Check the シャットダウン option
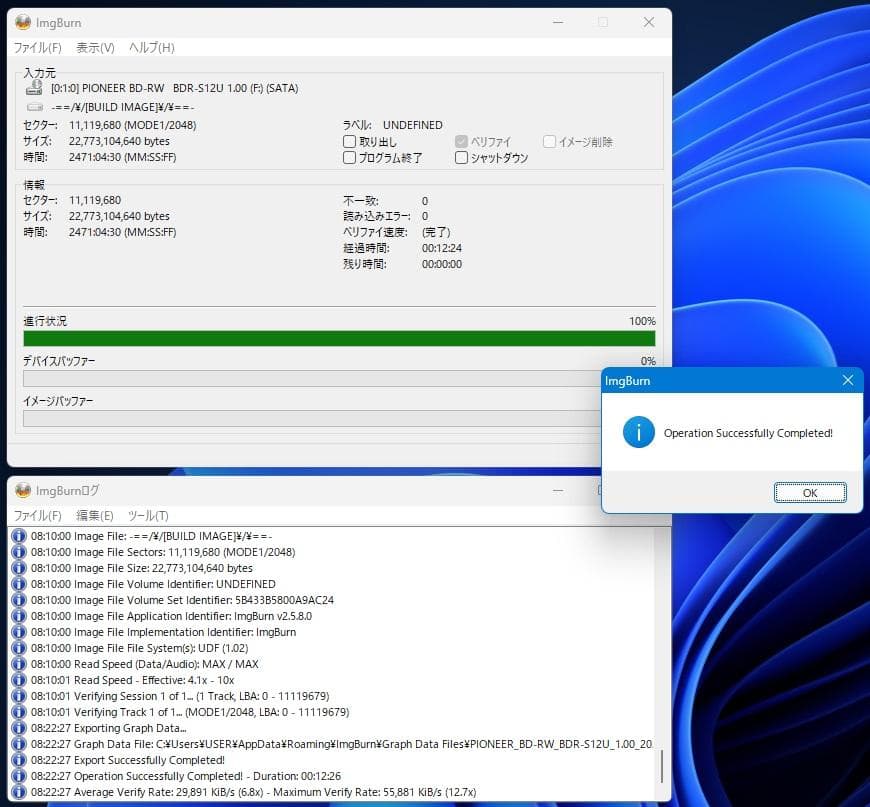The image size is (870, 807). [x=461, y=157]
